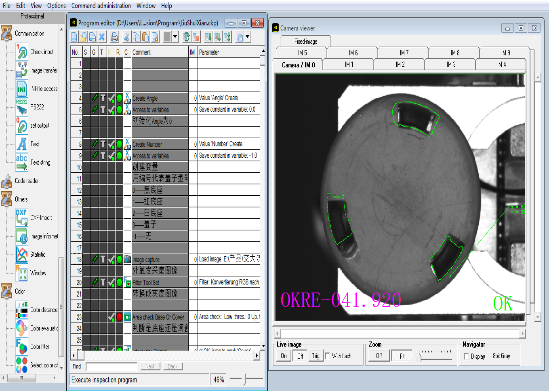Click the Print icon in the Program editor toolbar
Viewport: 549px width, 391px height.
pos(114,36)
